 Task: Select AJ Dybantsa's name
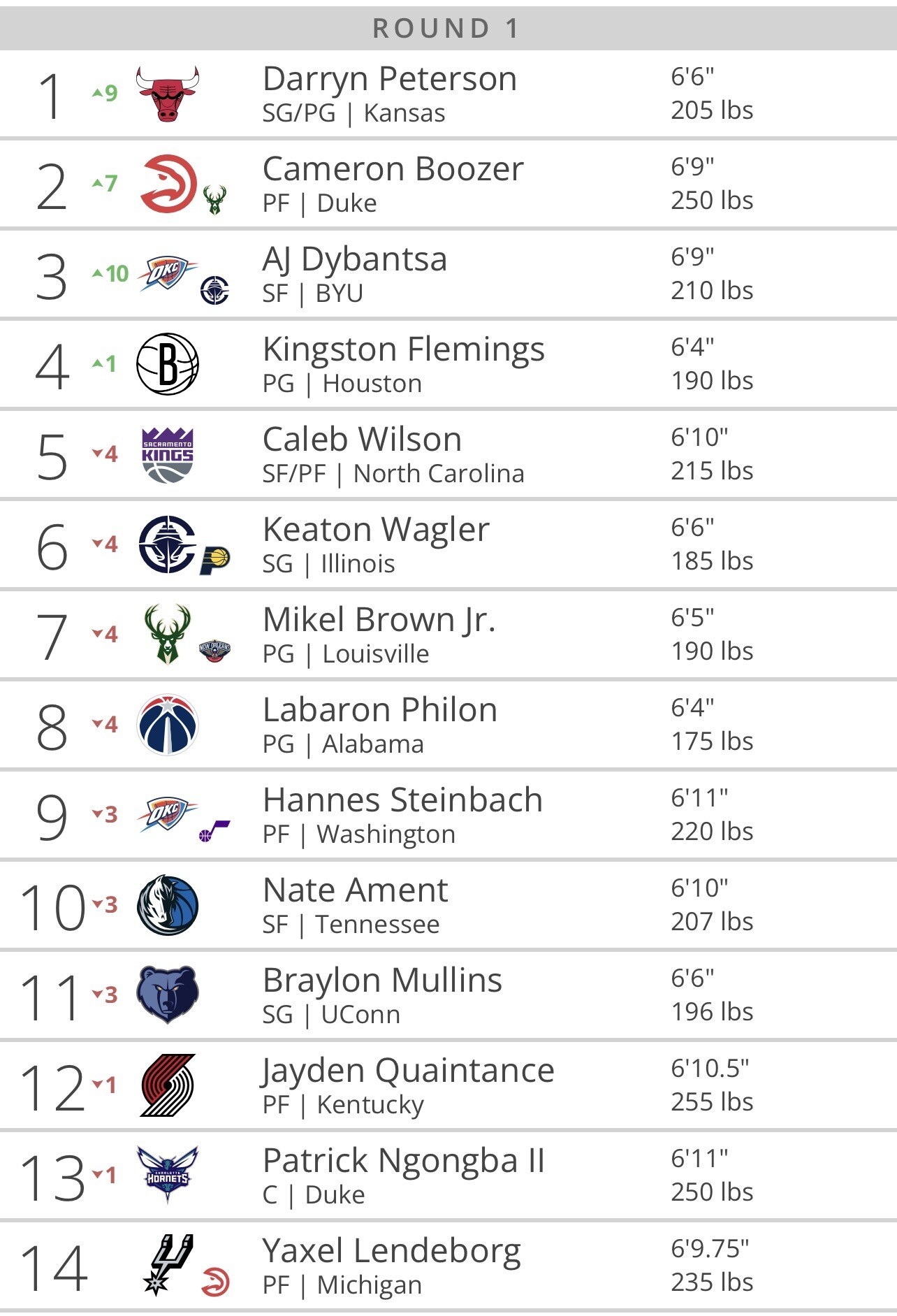[x=354, y=259]
